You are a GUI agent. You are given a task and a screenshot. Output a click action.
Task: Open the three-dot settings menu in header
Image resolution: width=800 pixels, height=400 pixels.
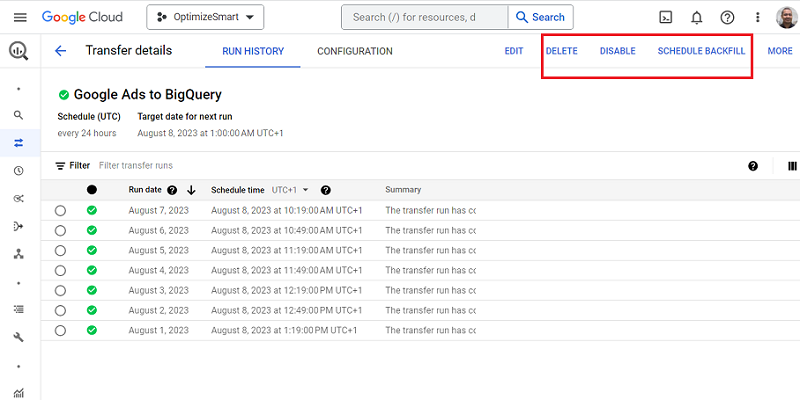pos(758,17)
